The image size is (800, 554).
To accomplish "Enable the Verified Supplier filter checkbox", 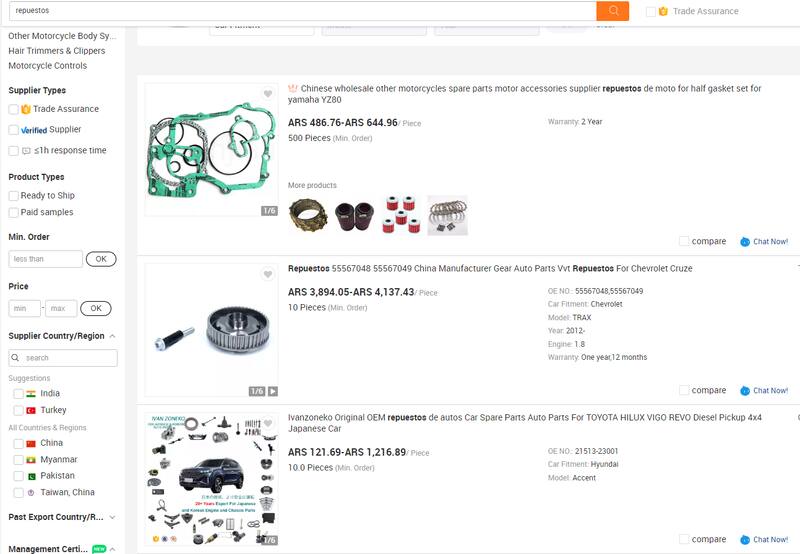I will 14,130.
